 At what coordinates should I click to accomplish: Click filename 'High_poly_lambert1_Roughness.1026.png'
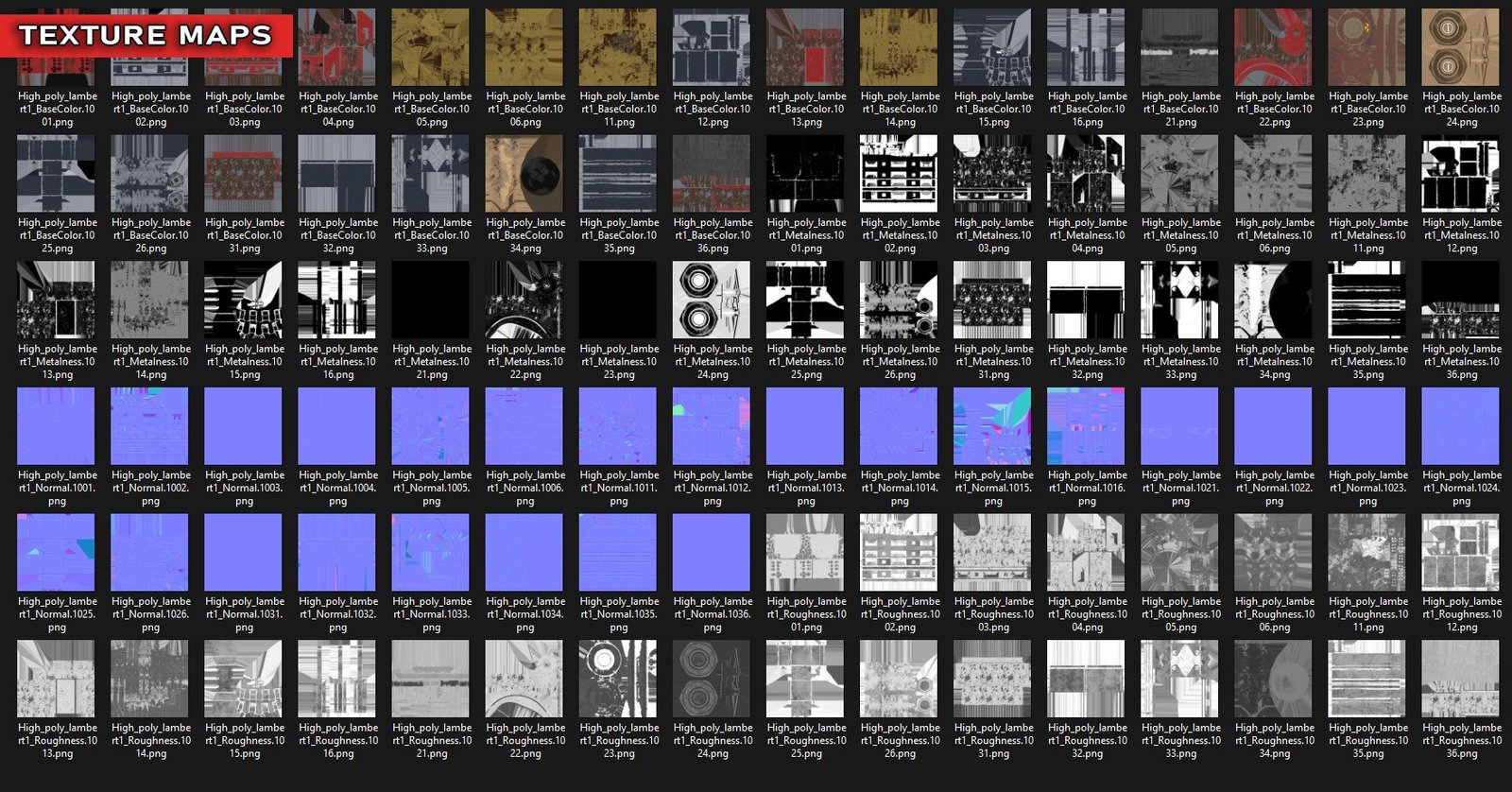900,741
